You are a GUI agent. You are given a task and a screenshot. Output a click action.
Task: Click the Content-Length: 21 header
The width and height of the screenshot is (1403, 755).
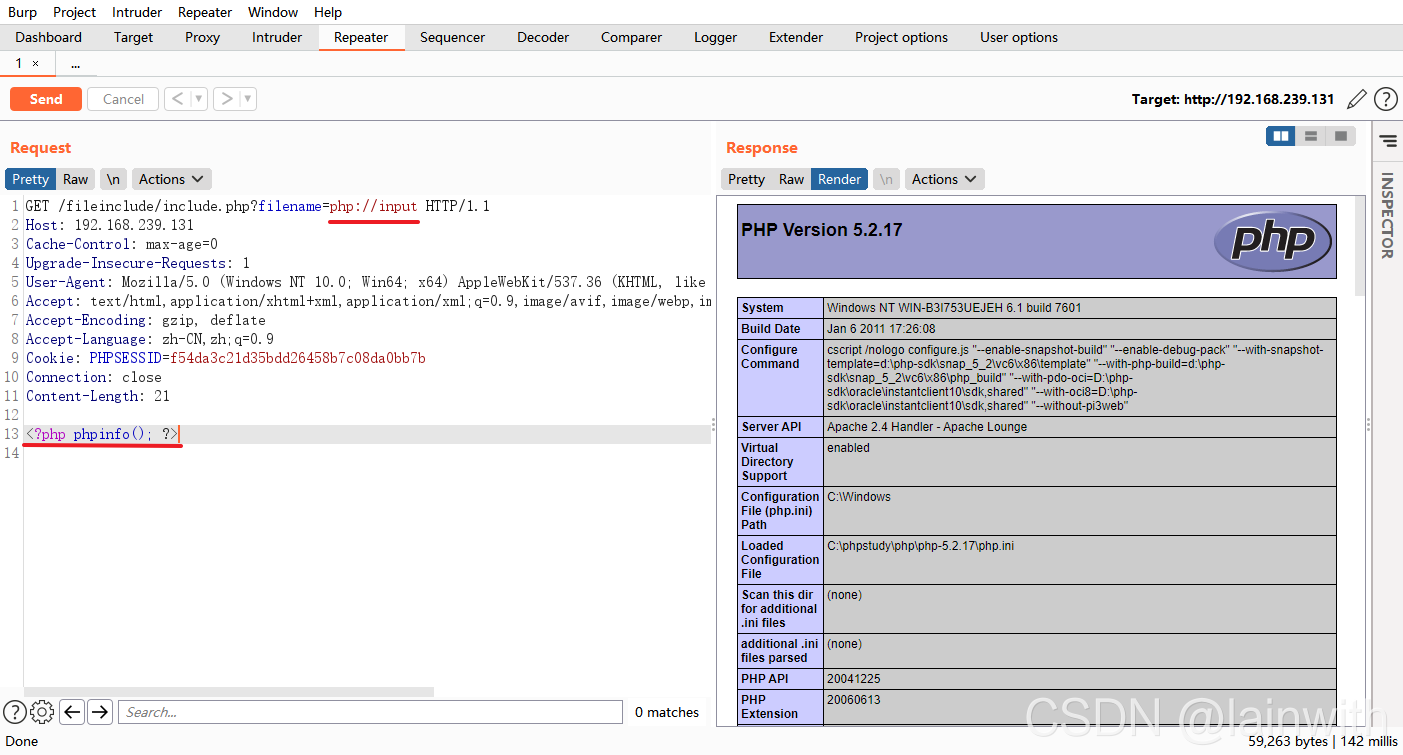[x=98, y=396]
